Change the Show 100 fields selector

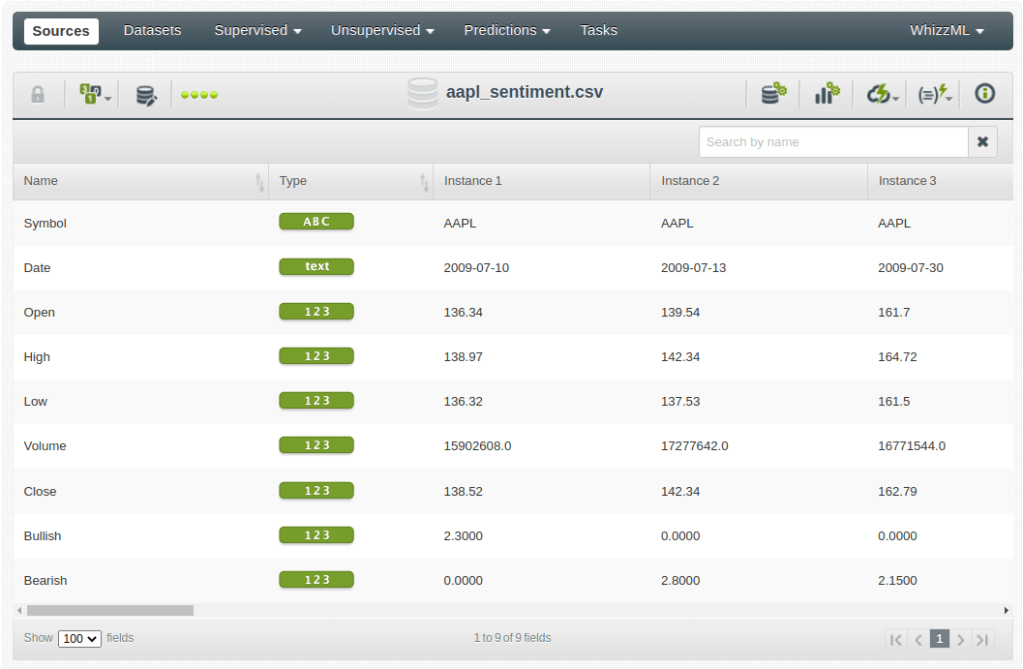(80, 638)
